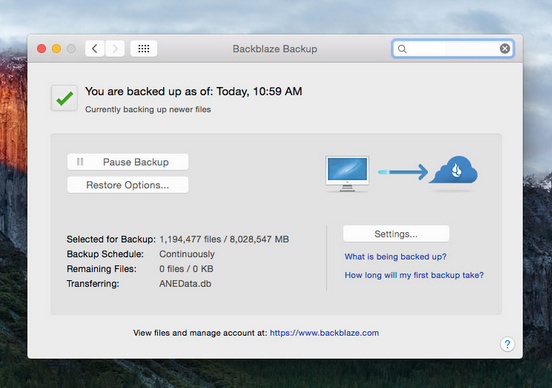
Task: Click the Restore Options... button
Action: [x=128, y=185]
